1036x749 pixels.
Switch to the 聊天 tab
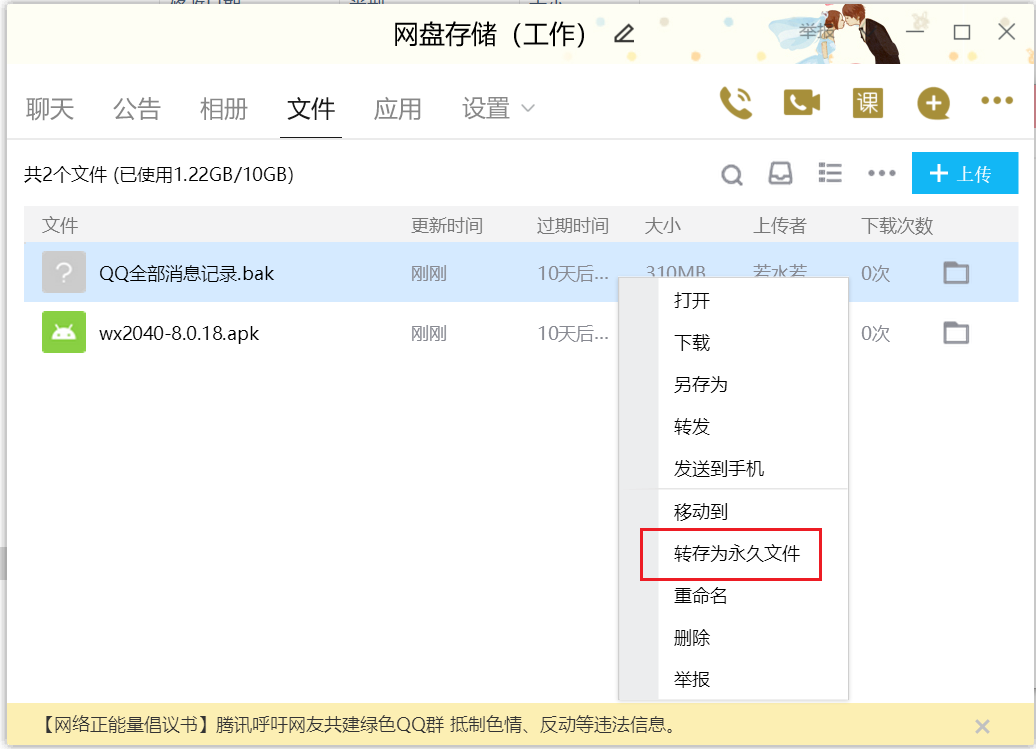pos(50,109)
